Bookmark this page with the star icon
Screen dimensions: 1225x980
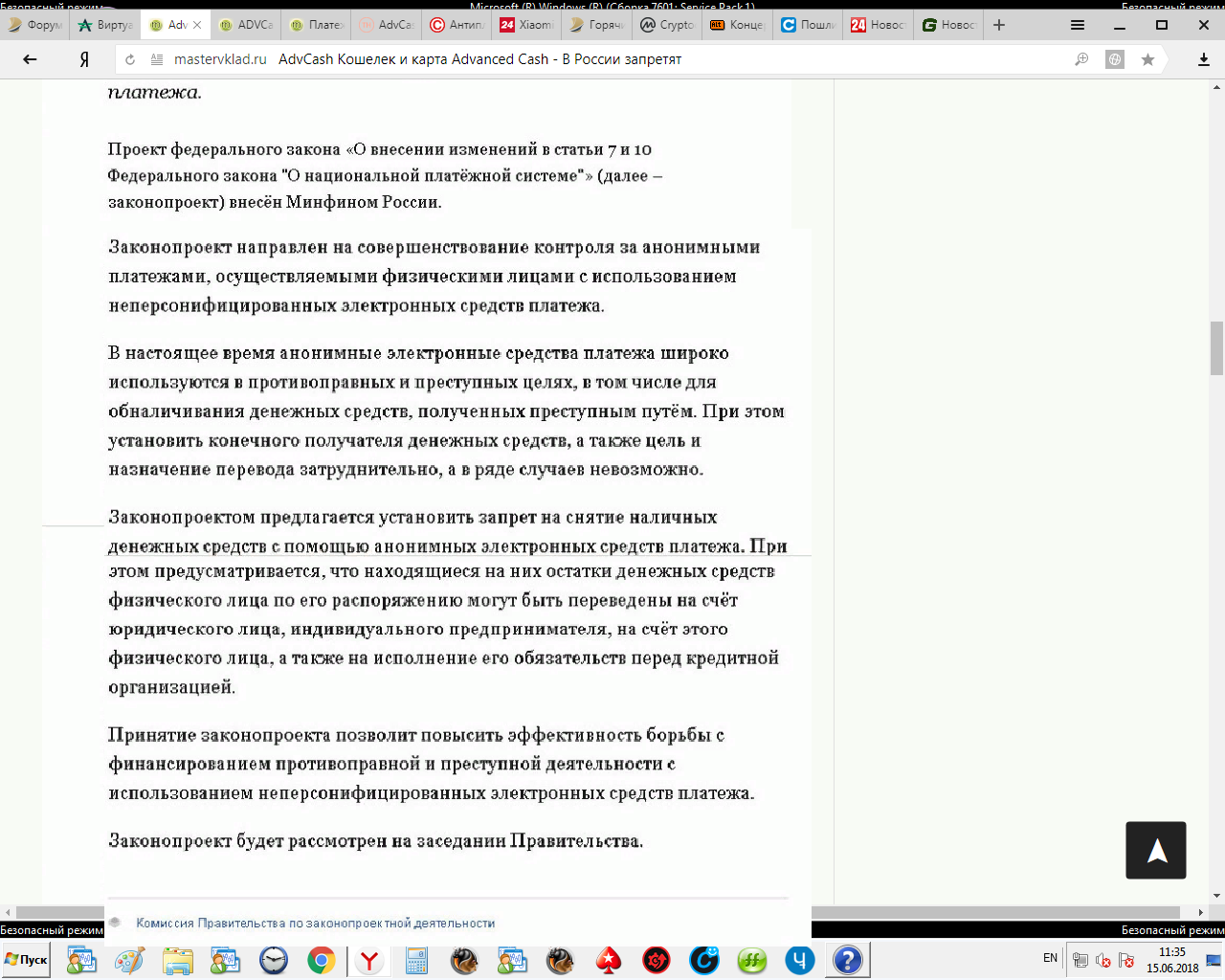(x=1147, y=59)
